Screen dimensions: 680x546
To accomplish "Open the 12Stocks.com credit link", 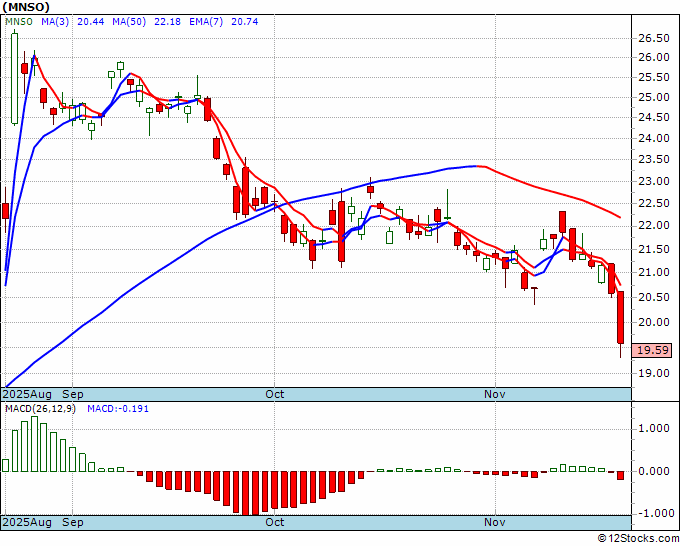I will (x=638, y=538).
